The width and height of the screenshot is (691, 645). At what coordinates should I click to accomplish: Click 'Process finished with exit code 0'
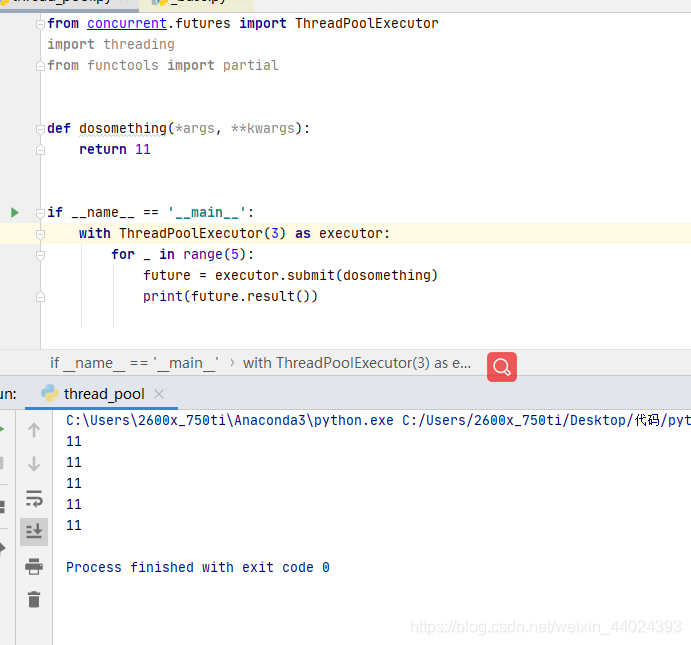198,567
